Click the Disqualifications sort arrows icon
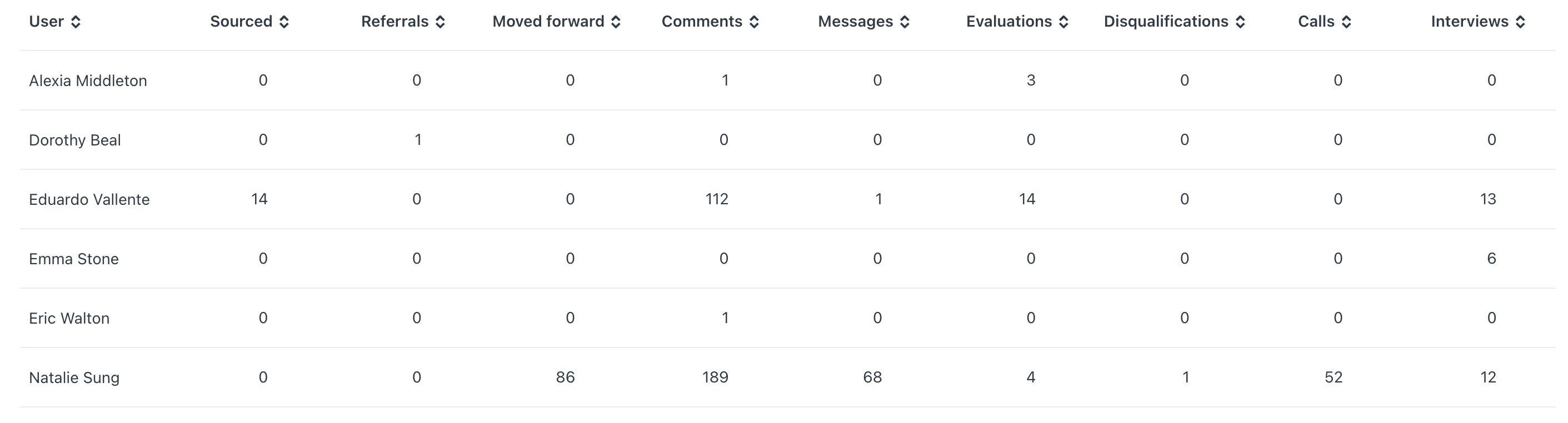1568x423 pixels. coord(1240,22)
